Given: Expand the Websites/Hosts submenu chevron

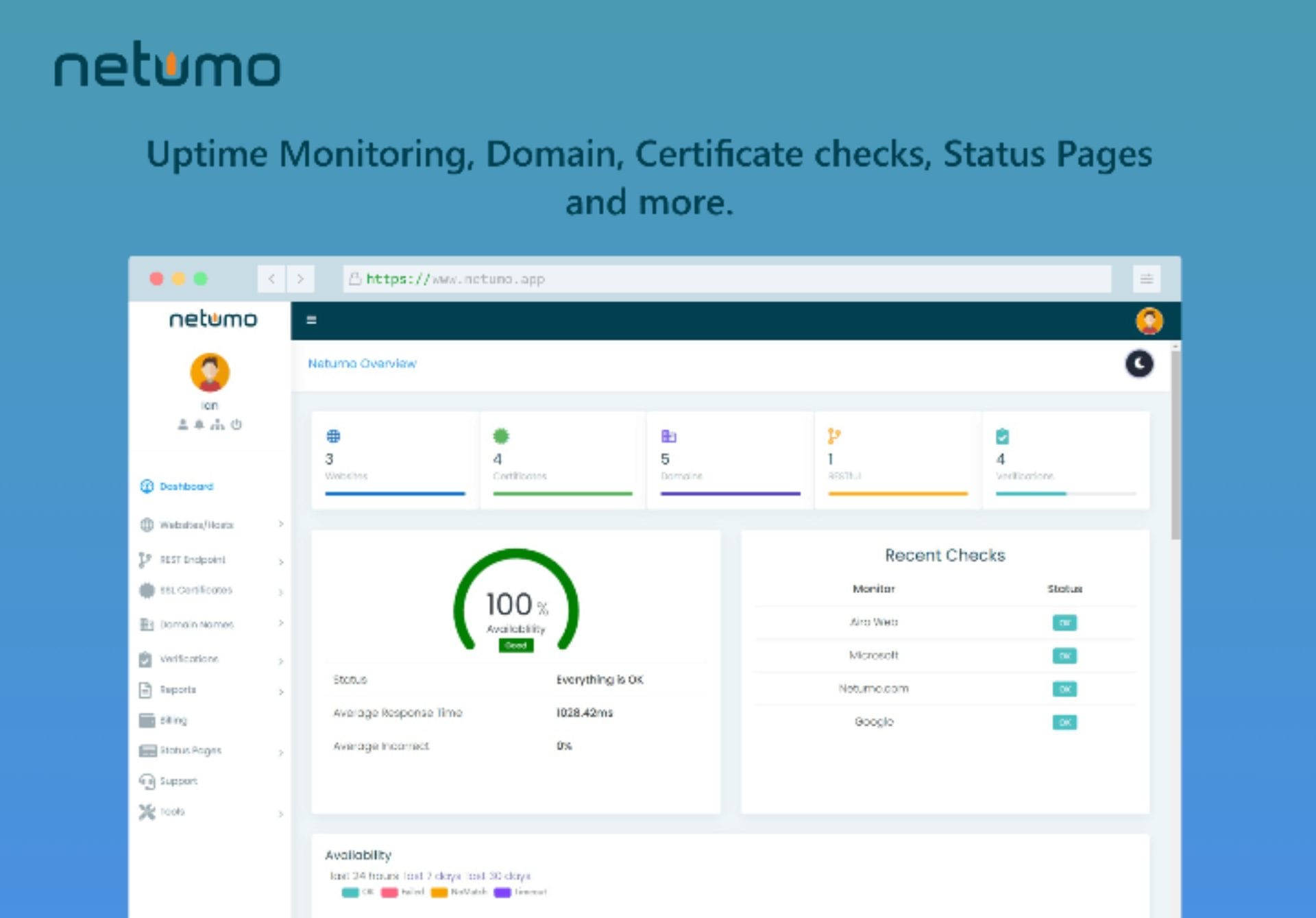Looking at the screenshot, I should click(x=281, y=524).
